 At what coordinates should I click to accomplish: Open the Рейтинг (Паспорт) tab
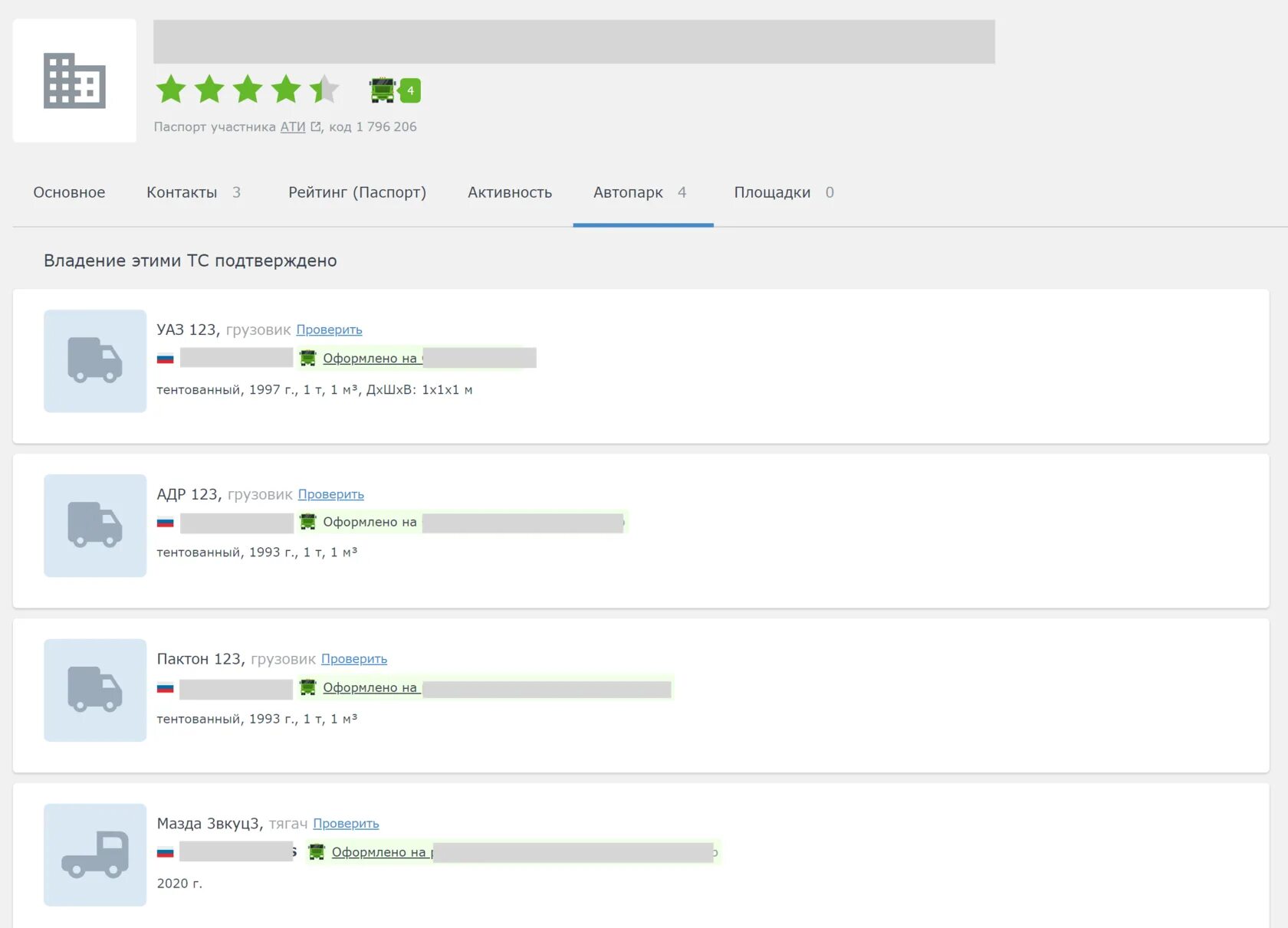click(x=357, y=192)
